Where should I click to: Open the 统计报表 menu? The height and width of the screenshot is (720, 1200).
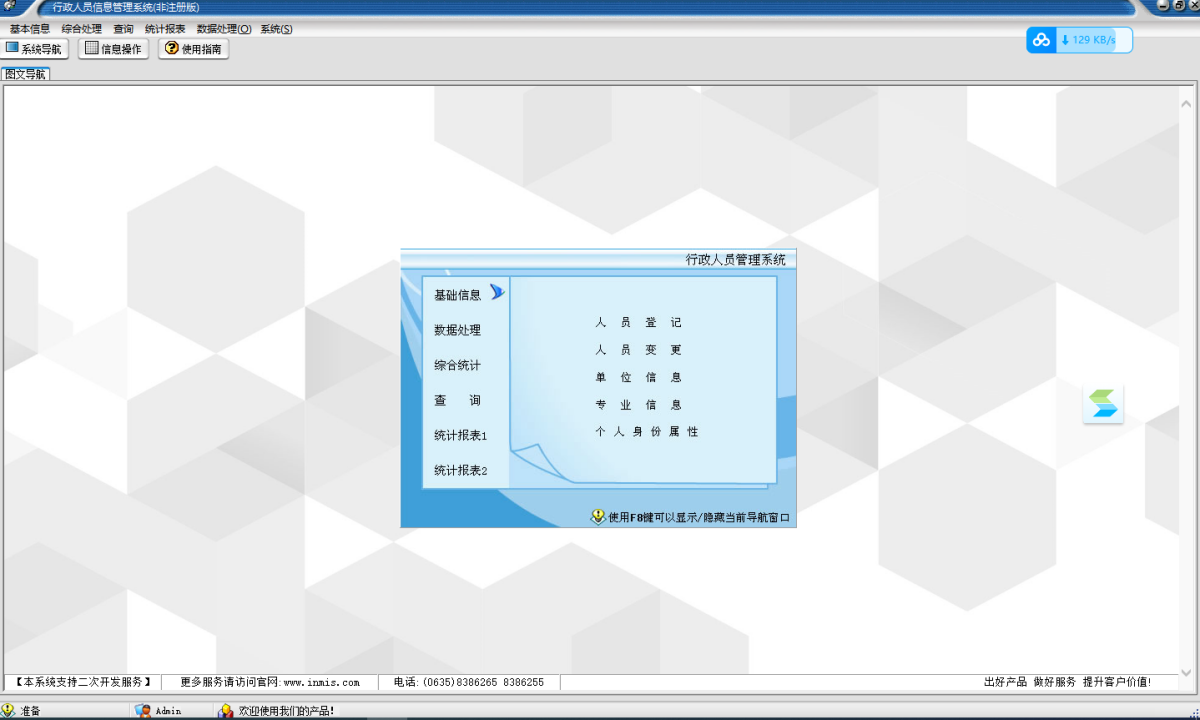pos(165,29)
